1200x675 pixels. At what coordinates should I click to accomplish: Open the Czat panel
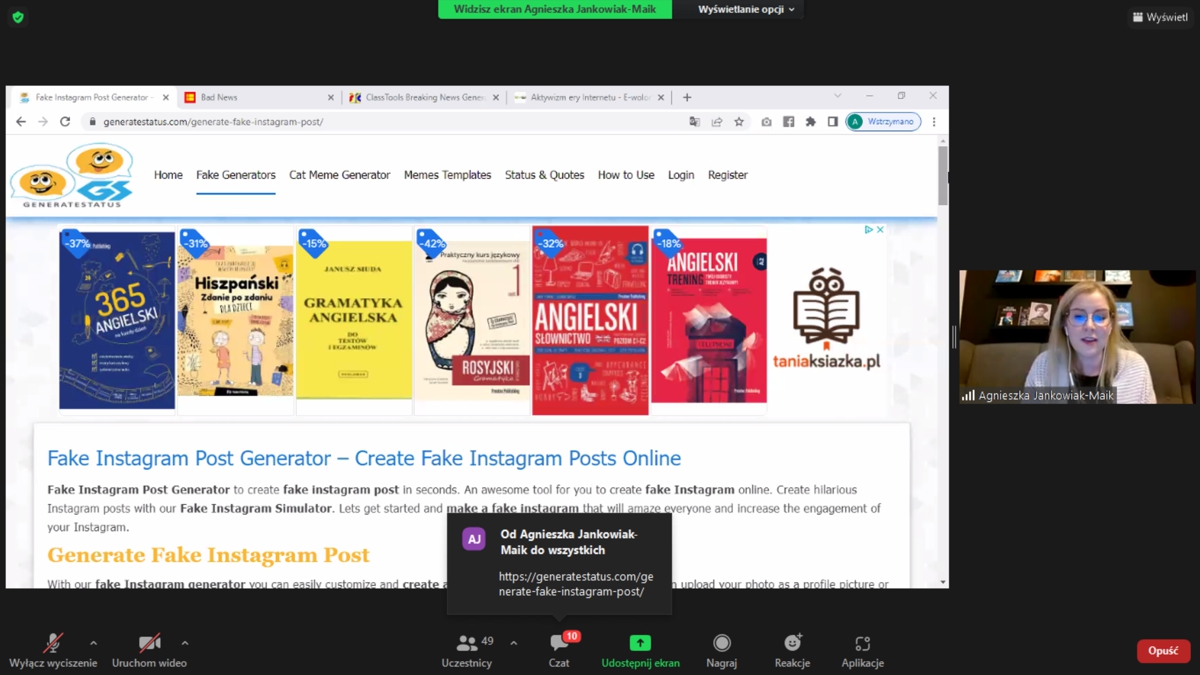pyautogui.click(x=559, y=650)
